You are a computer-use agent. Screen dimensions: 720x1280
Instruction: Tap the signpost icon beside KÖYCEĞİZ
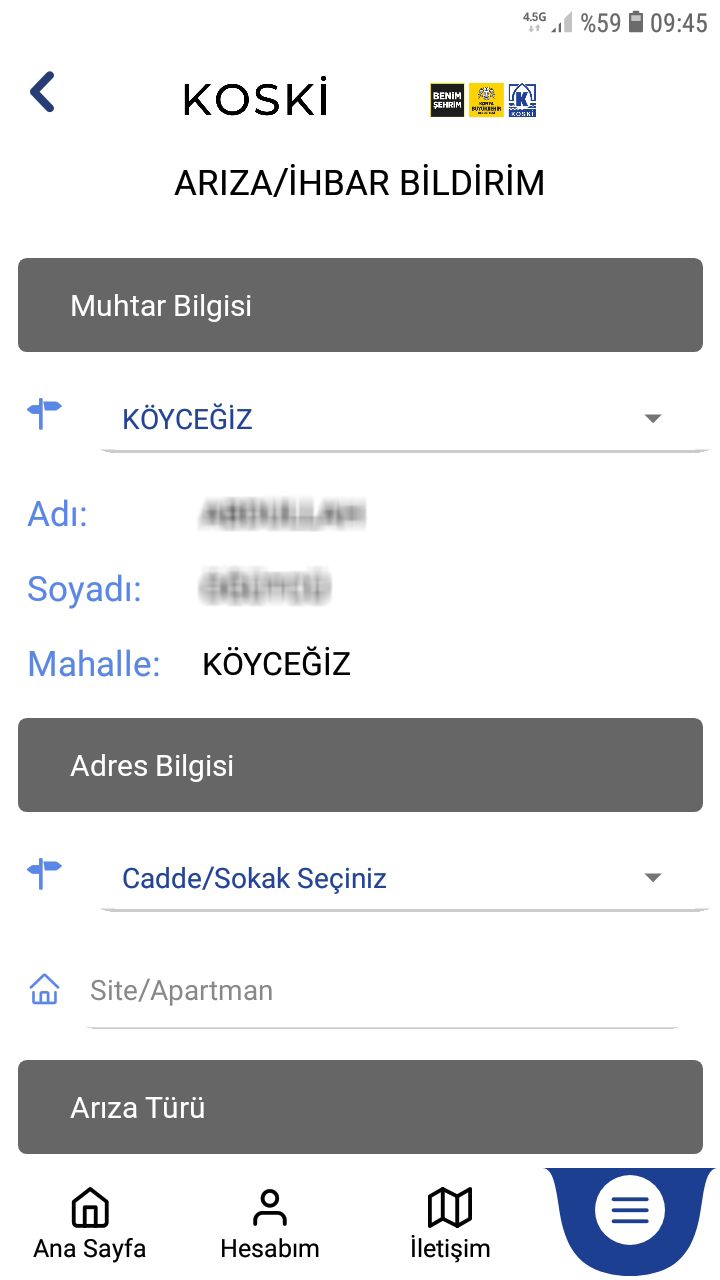click(x=45, y=412)
